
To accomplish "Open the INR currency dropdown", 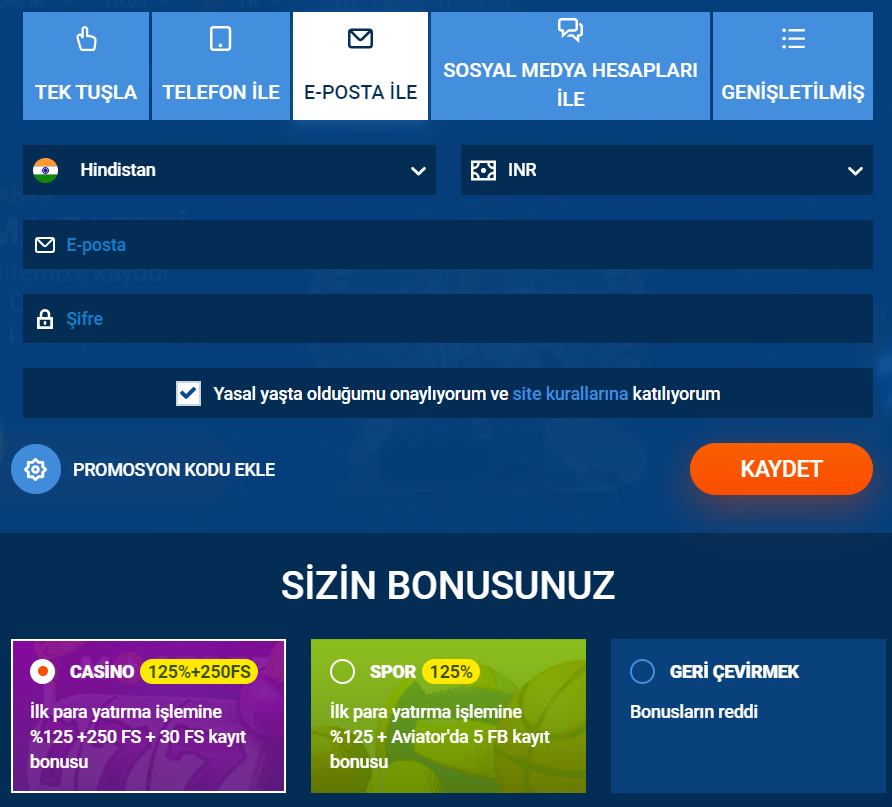I will point(667,170).
